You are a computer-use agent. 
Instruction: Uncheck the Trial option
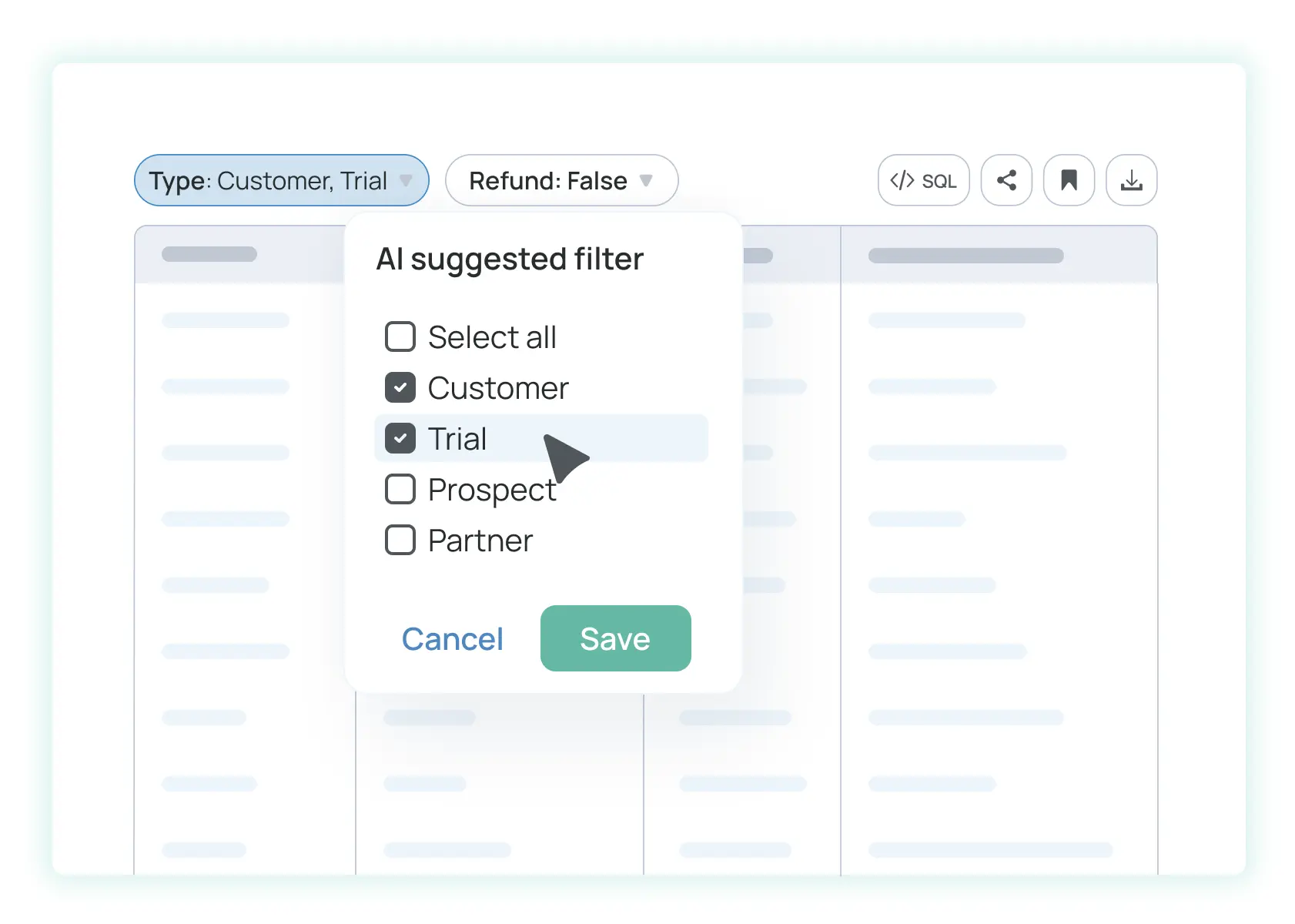coord(400,438)
